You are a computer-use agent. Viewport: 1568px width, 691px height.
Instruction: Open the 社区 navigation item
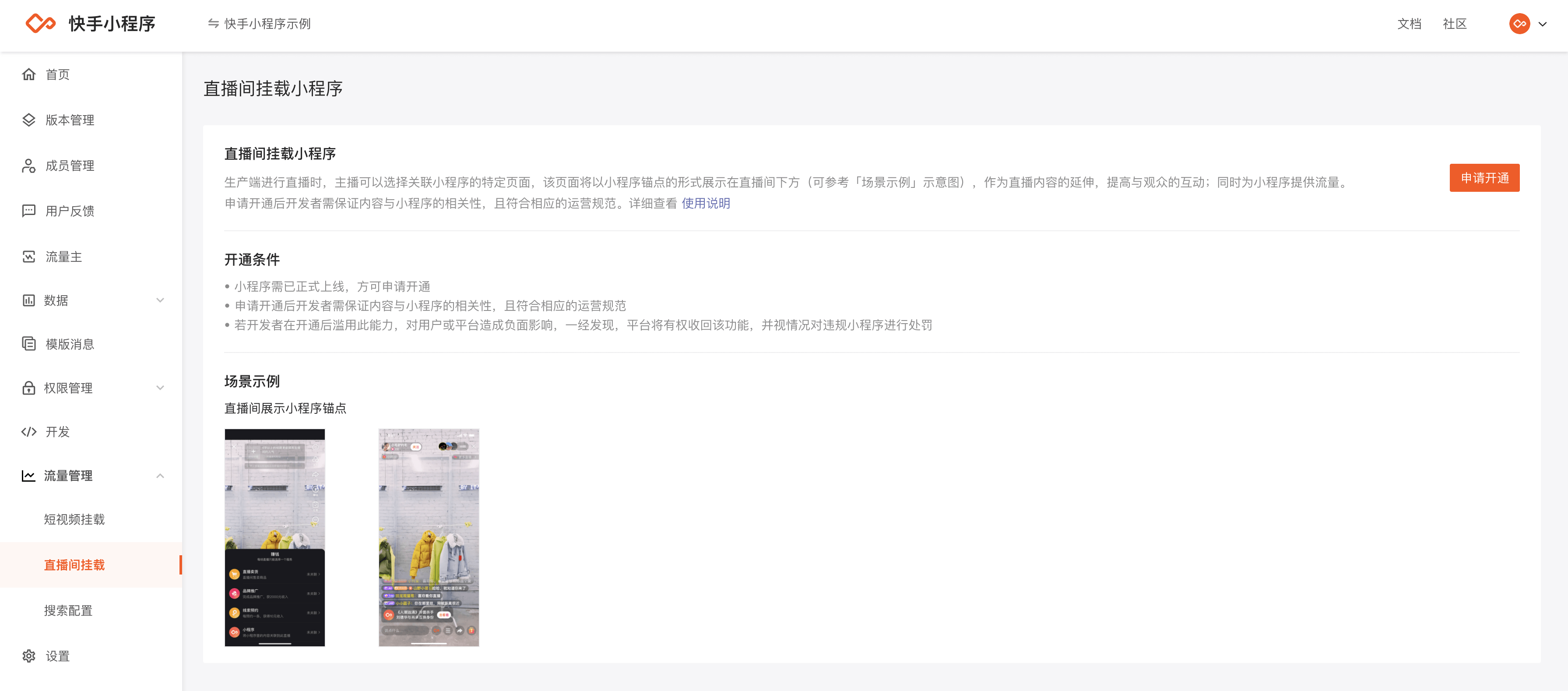(x=1455, y=24)
